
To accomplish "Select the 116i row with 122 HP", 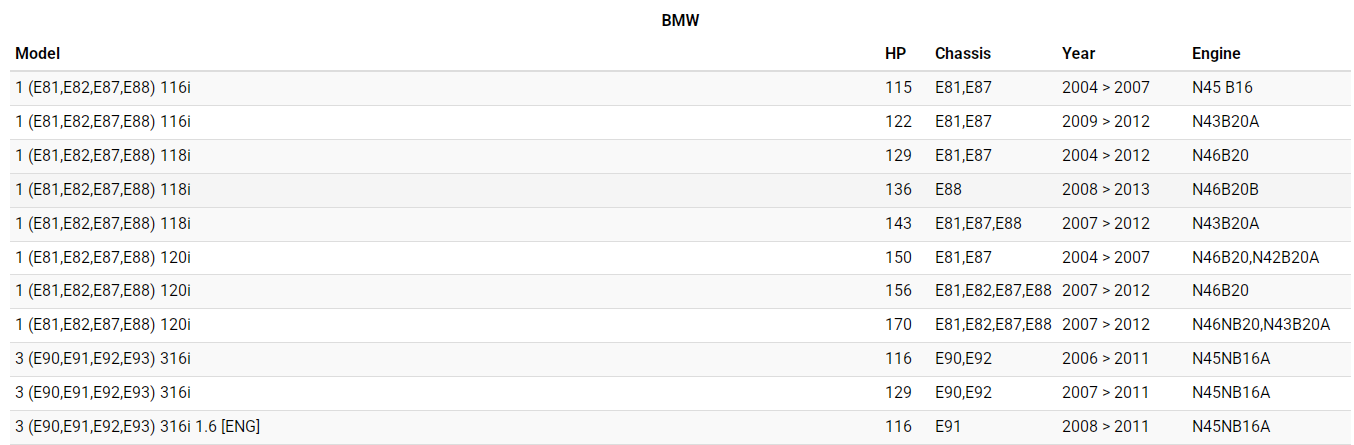I will pos(103,122).
